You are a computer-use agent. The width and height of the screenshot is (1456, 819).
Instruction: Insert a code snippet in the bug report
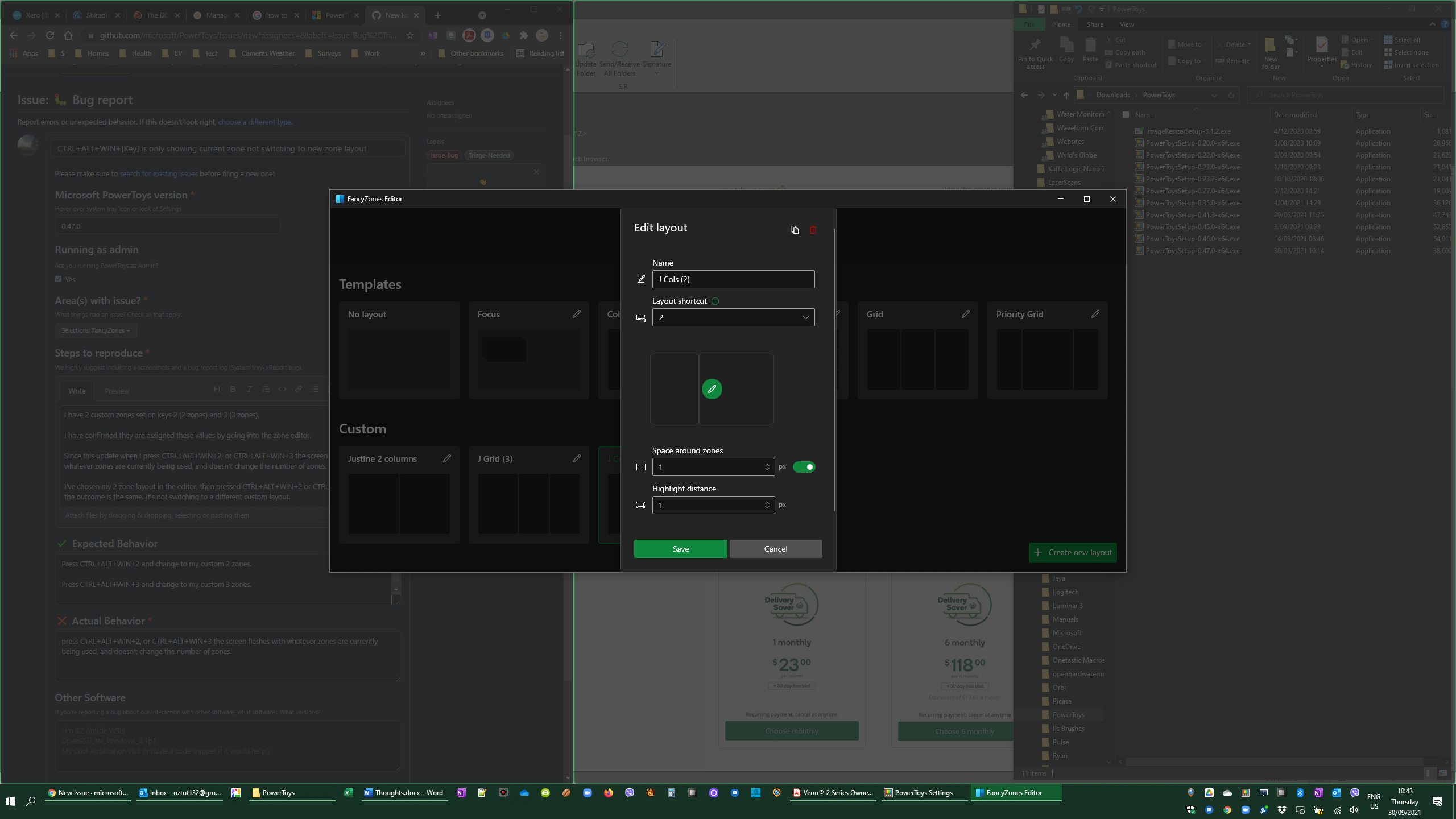point(282,389)
